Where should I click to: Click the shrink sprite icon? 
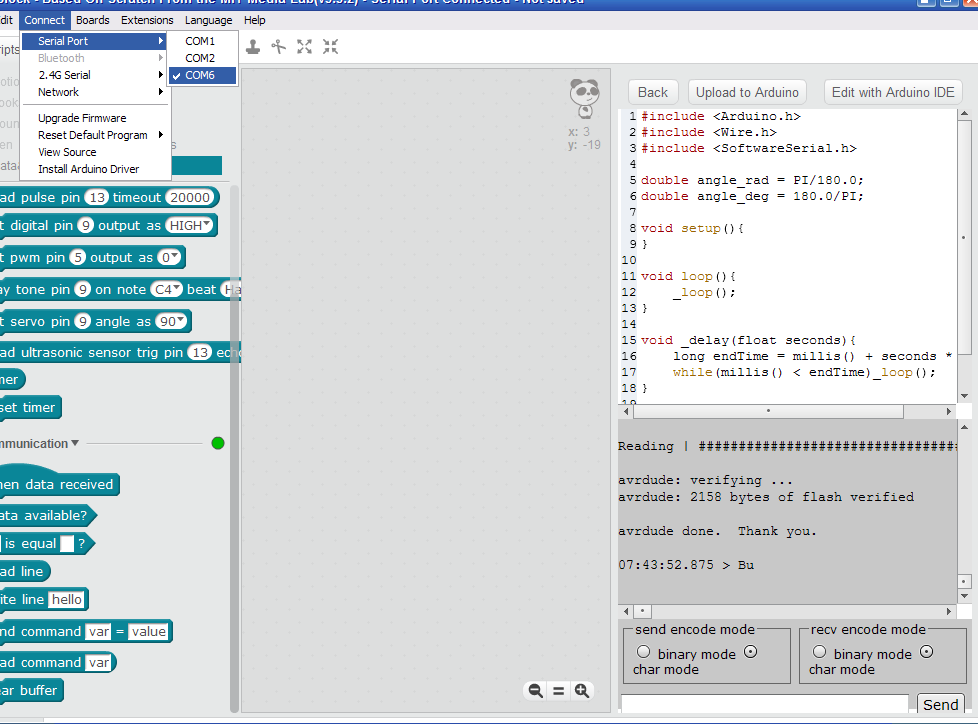330,46
